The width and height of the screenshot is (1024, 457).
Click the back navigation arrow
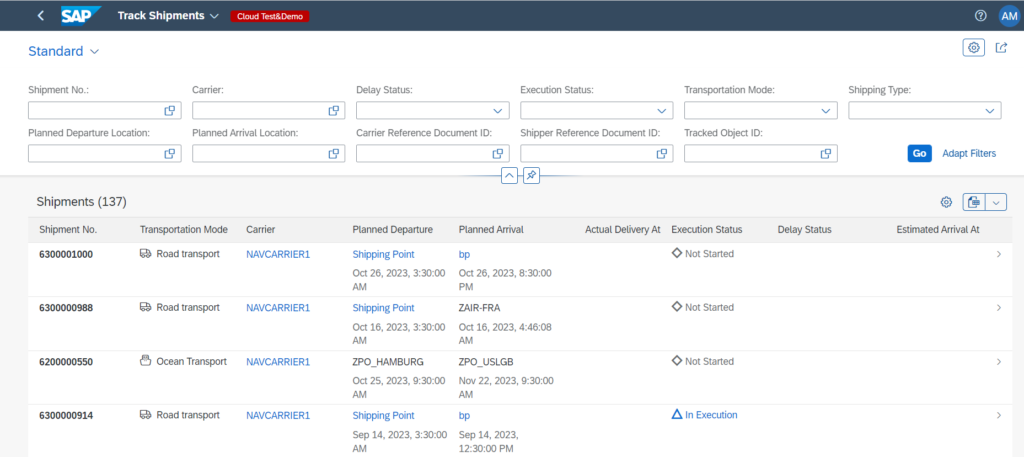click(40, 16)
